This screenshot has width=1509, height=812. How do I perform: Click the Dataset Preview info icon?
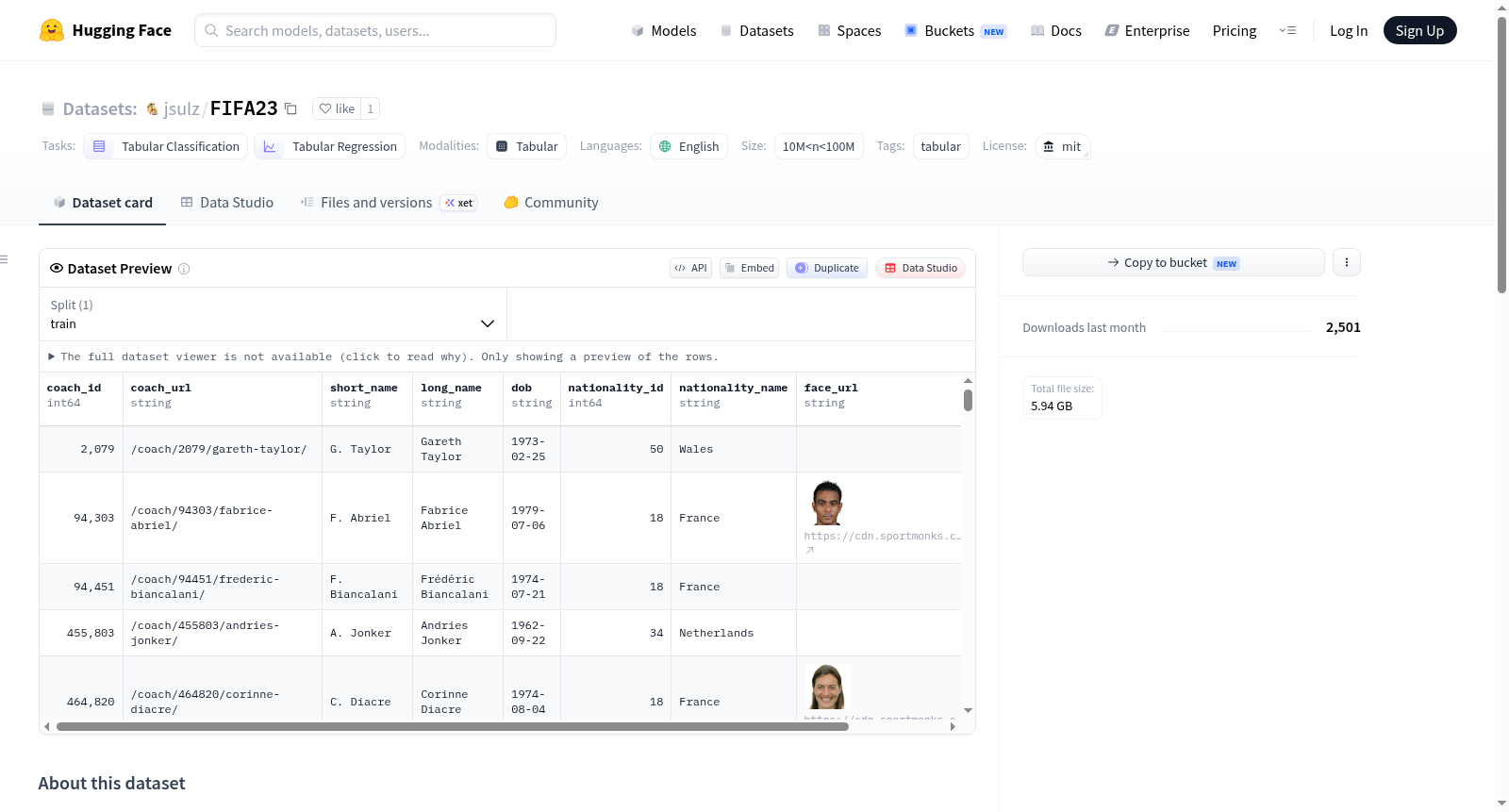point(184,269)
